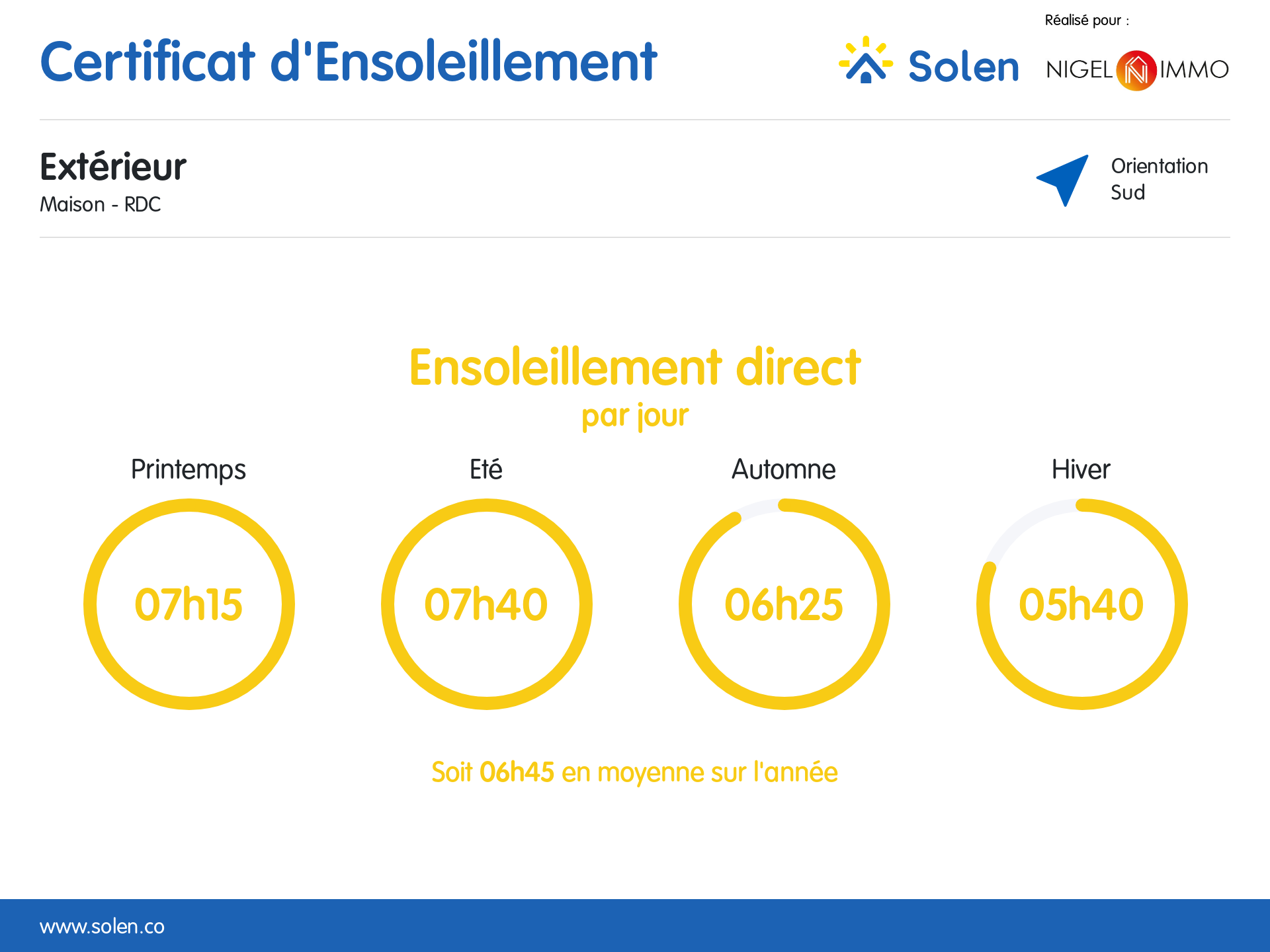1270x952 pixels.
Task: Select the 07h15 spring value
Action: (189, 604)
